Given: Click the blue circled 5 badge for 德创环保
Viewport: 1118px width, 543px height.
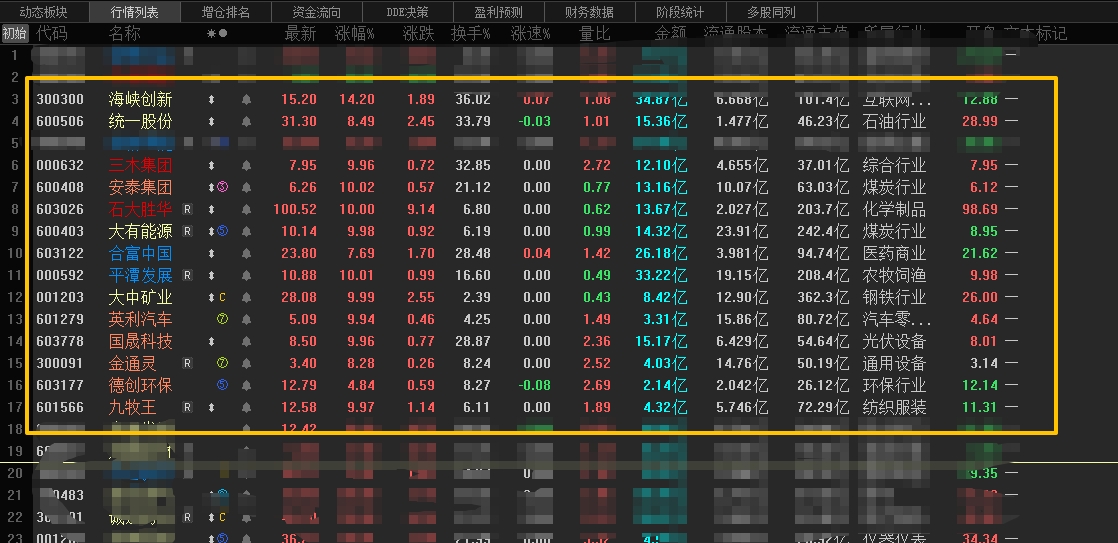Looking at the screenshot, I should [222, 386].
